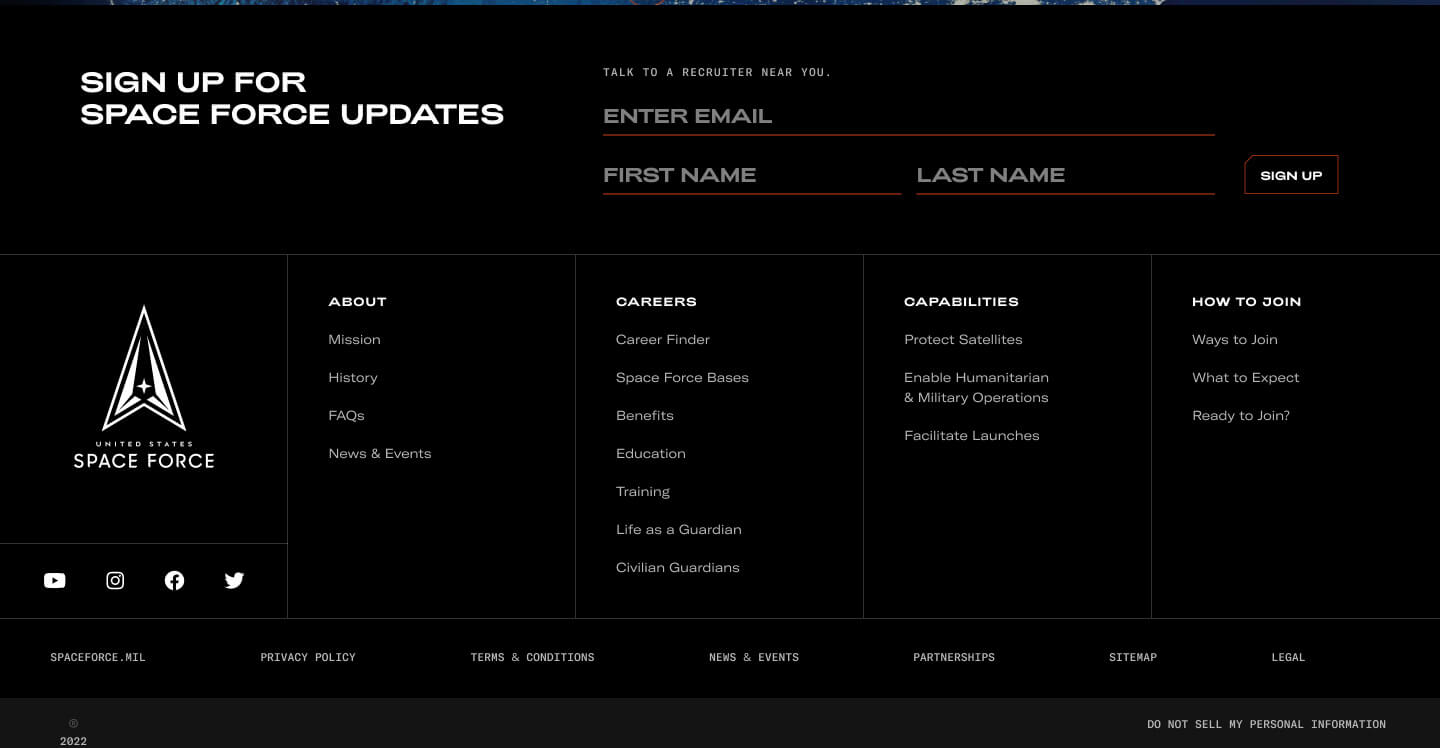This screenshot has height=748, width=1440.
Task: Open the Civilian Guardians link
Action: pyautogui.click(x=678, y=568)
